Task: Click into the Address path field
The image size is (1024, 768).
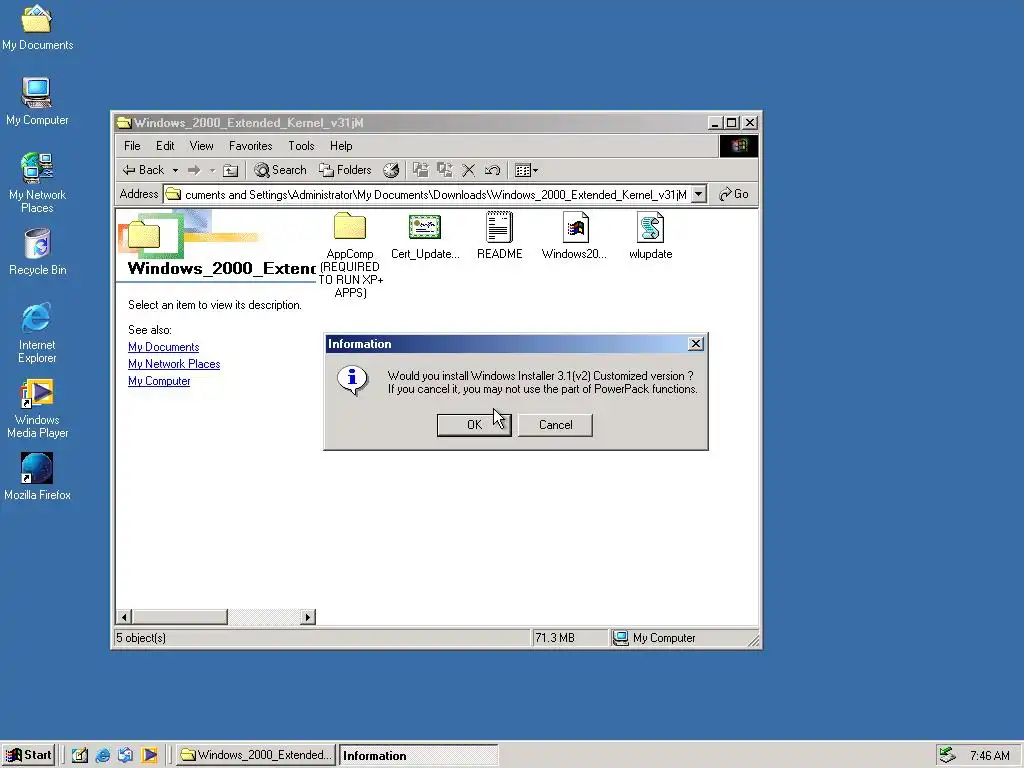Action: [428, 194]
